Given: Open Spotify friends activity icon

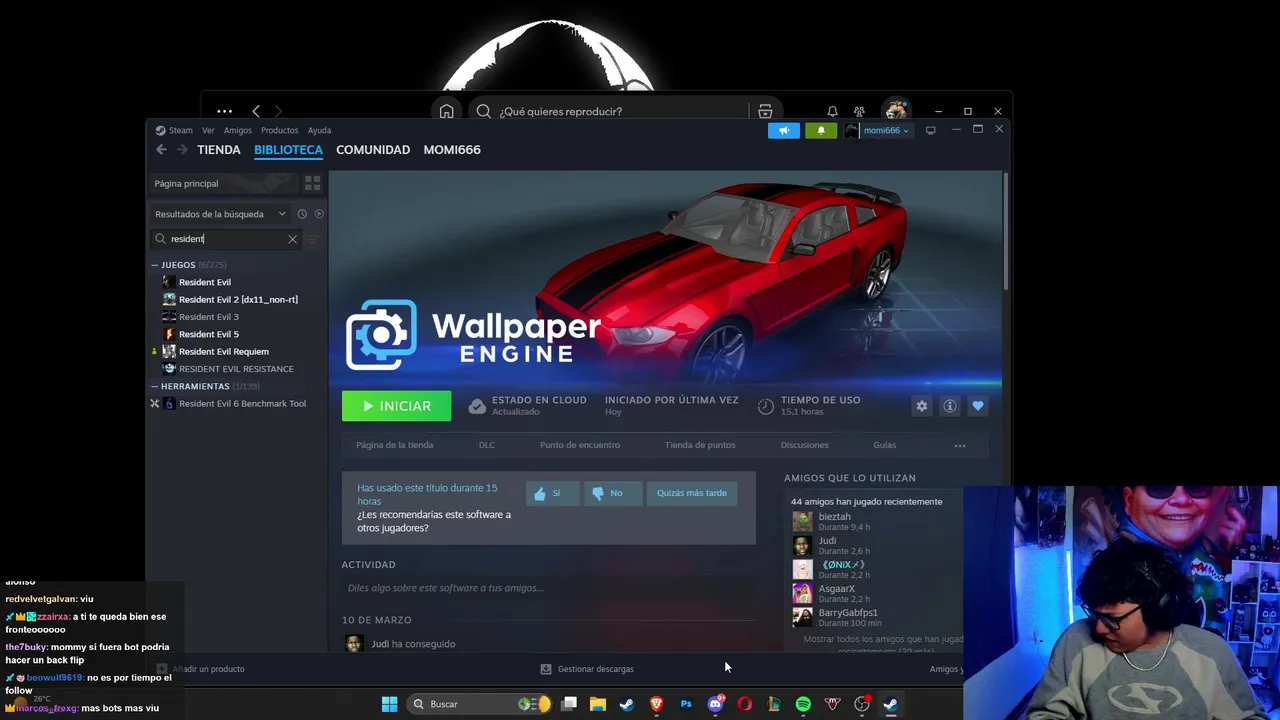Looking at the screenshot, I should tap(859, 111).
